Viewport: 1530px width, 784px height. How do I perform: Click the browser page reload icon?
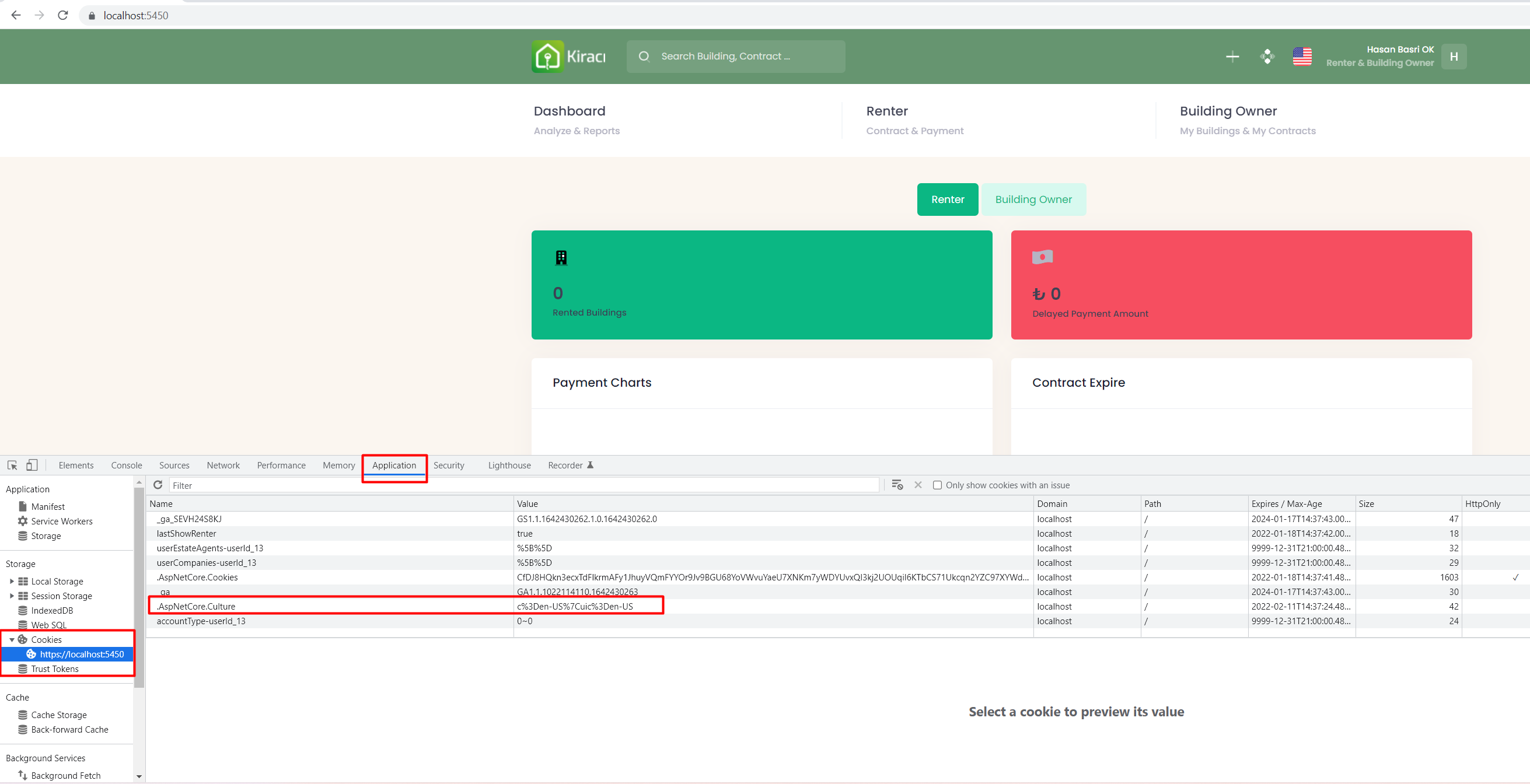coord(63,15)
